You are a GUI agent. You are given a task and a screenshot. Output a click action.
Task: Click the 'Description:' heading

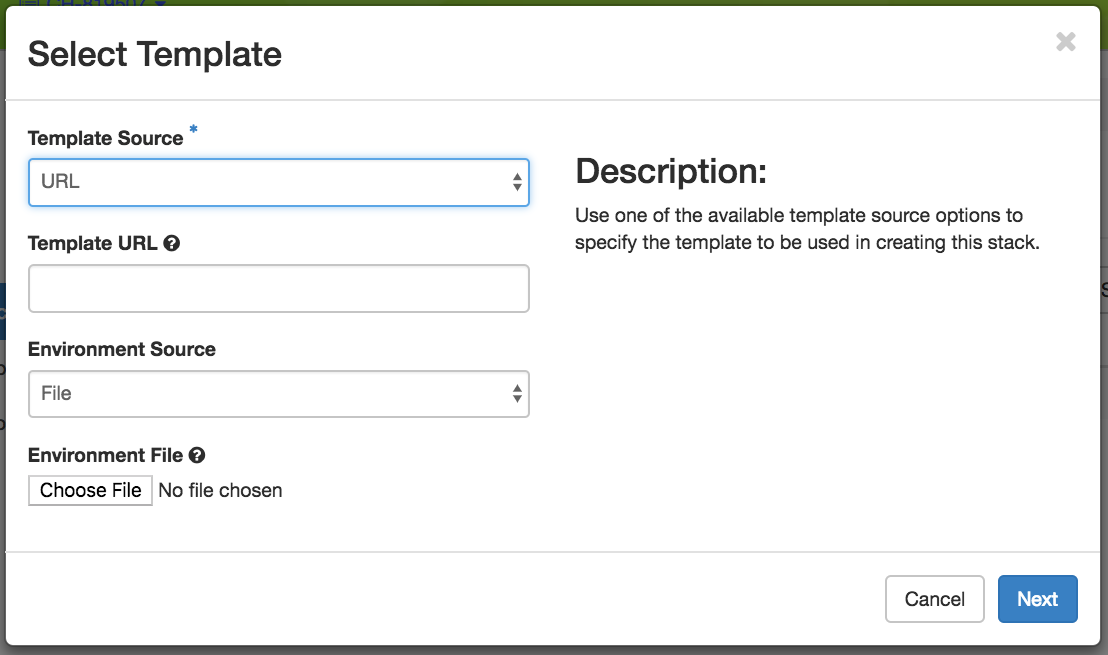[x=671, y=171]
